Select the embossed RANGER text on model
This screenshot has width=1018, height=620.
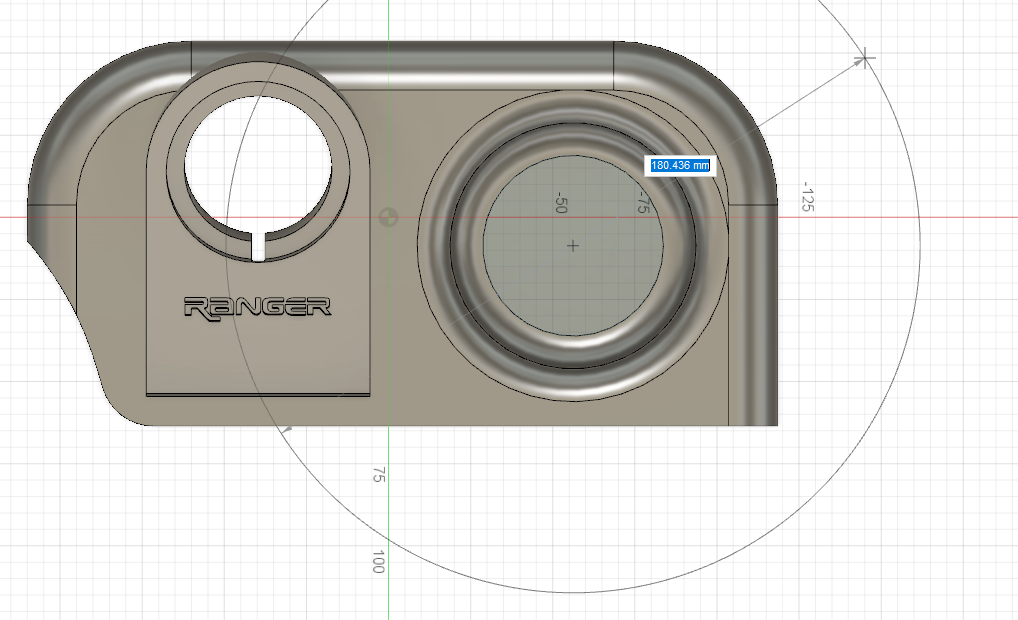(x=258, y=309)
